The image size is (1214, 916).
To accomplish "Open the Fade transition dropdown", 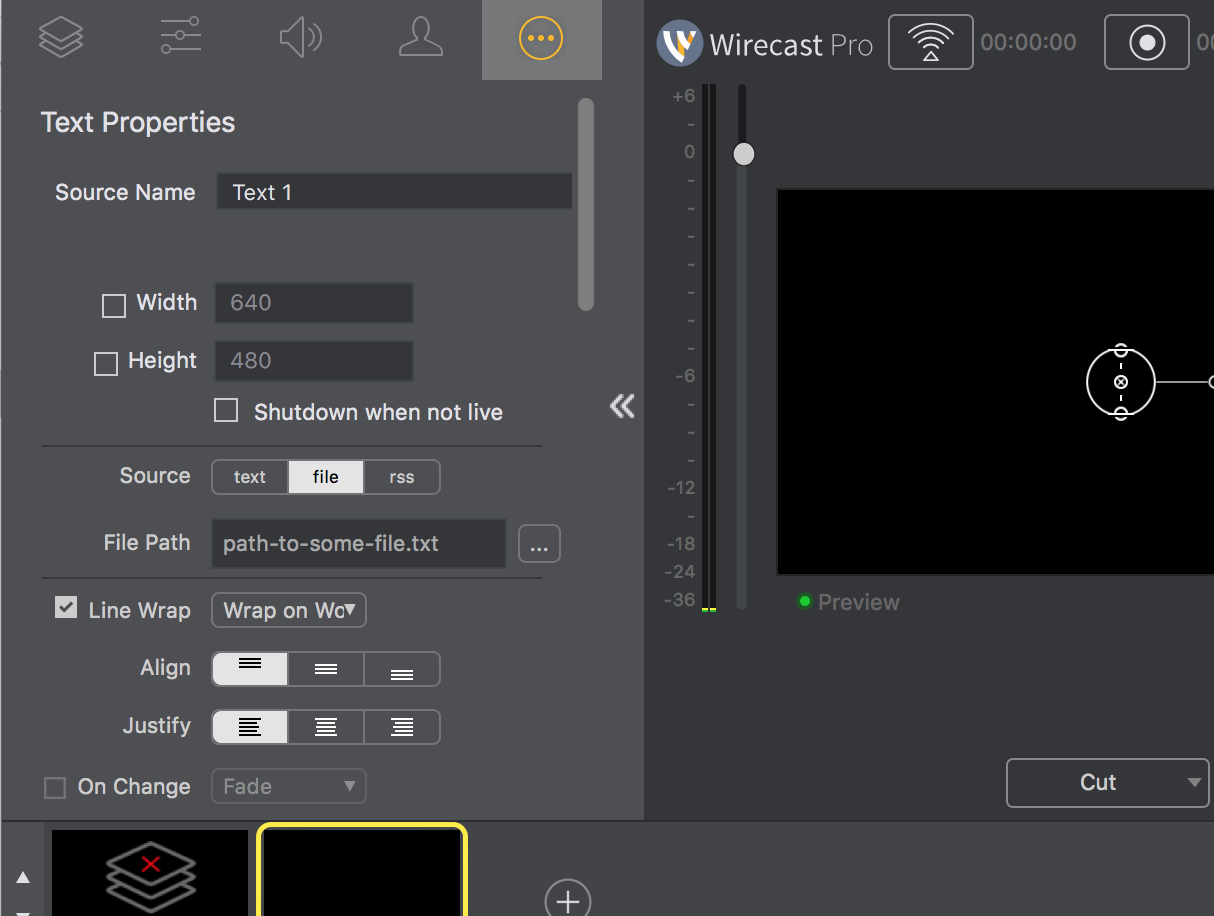I will click(288, 786).
